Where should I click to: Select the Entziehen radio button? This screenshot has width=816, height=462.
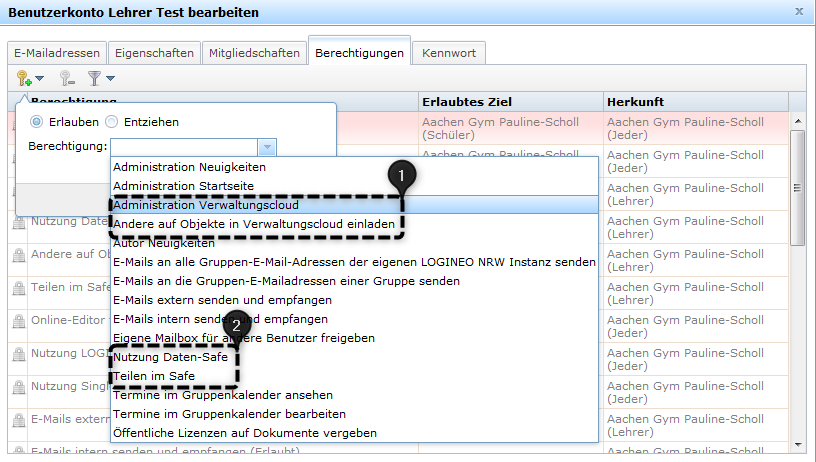111,122
